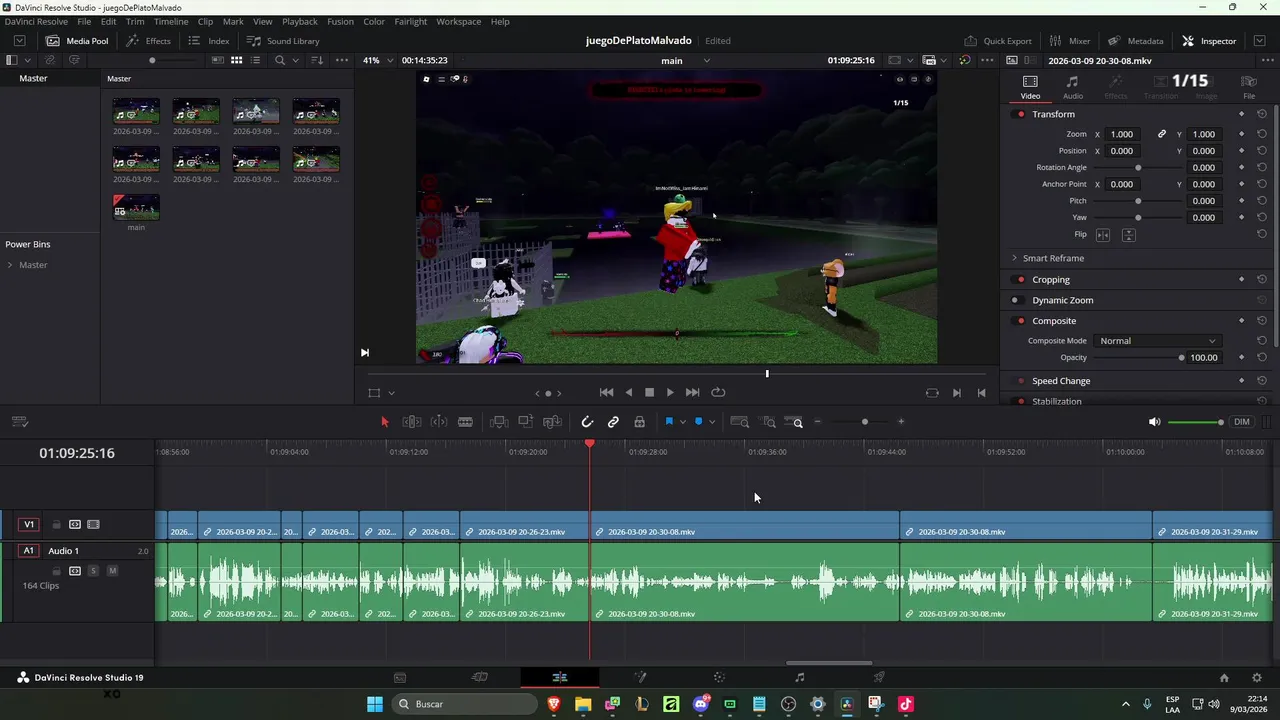This screenshot has height=720, width=1280.
Task: Reset the Transform section
Action: tap(1262, 114)
